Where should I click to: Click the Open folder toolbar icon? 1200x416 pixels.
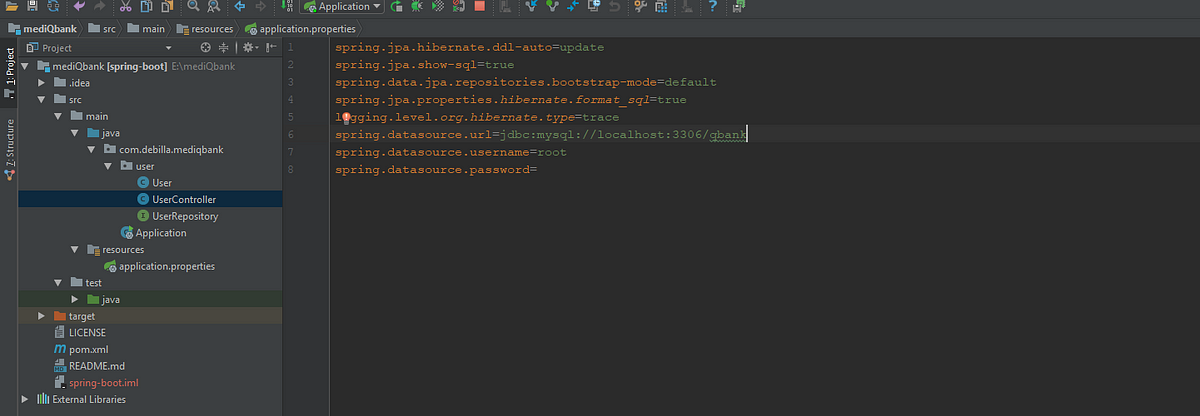tap(11, 7)
